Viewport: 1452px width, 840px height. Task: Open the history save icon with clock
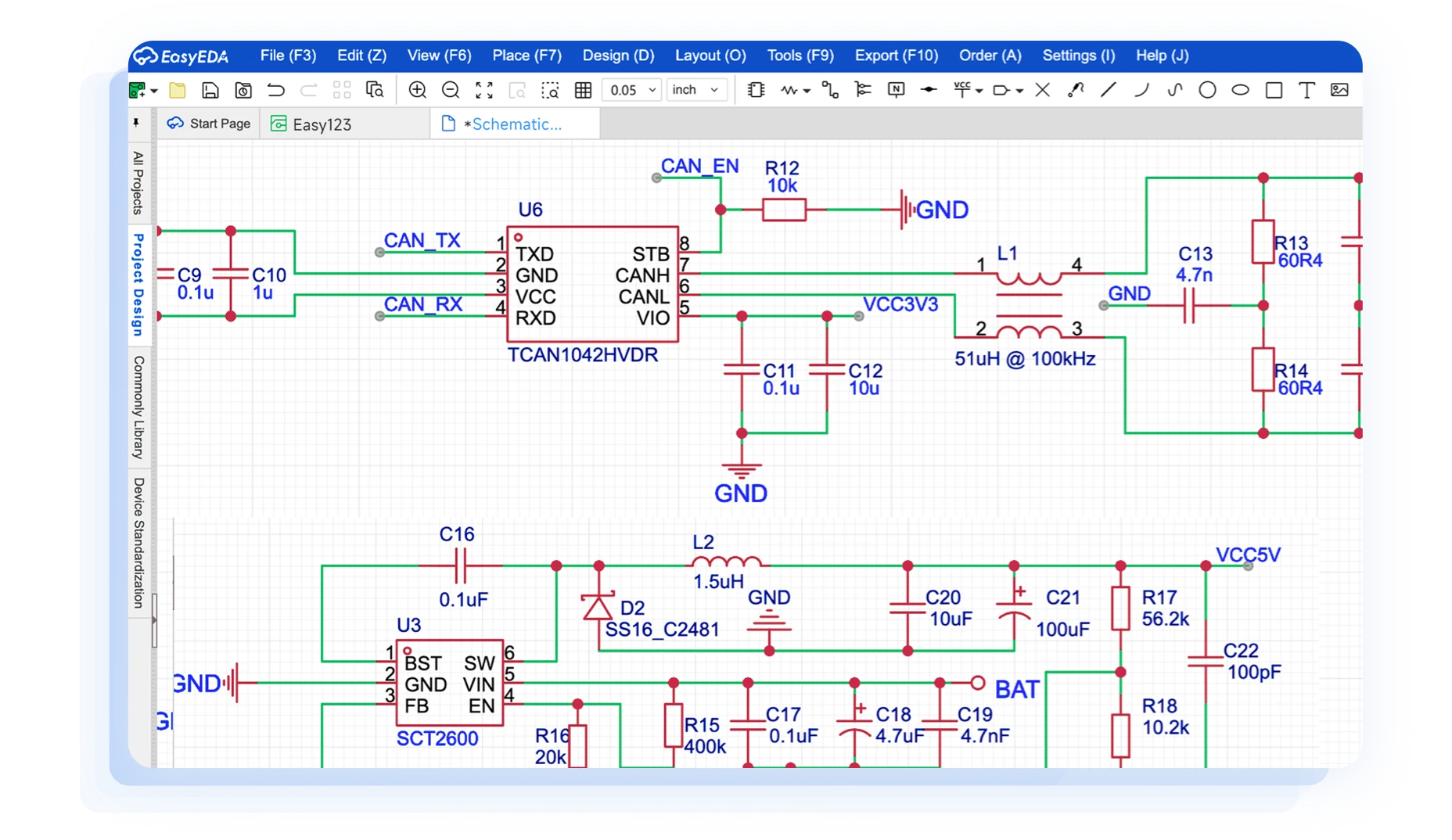coord(243,91)
